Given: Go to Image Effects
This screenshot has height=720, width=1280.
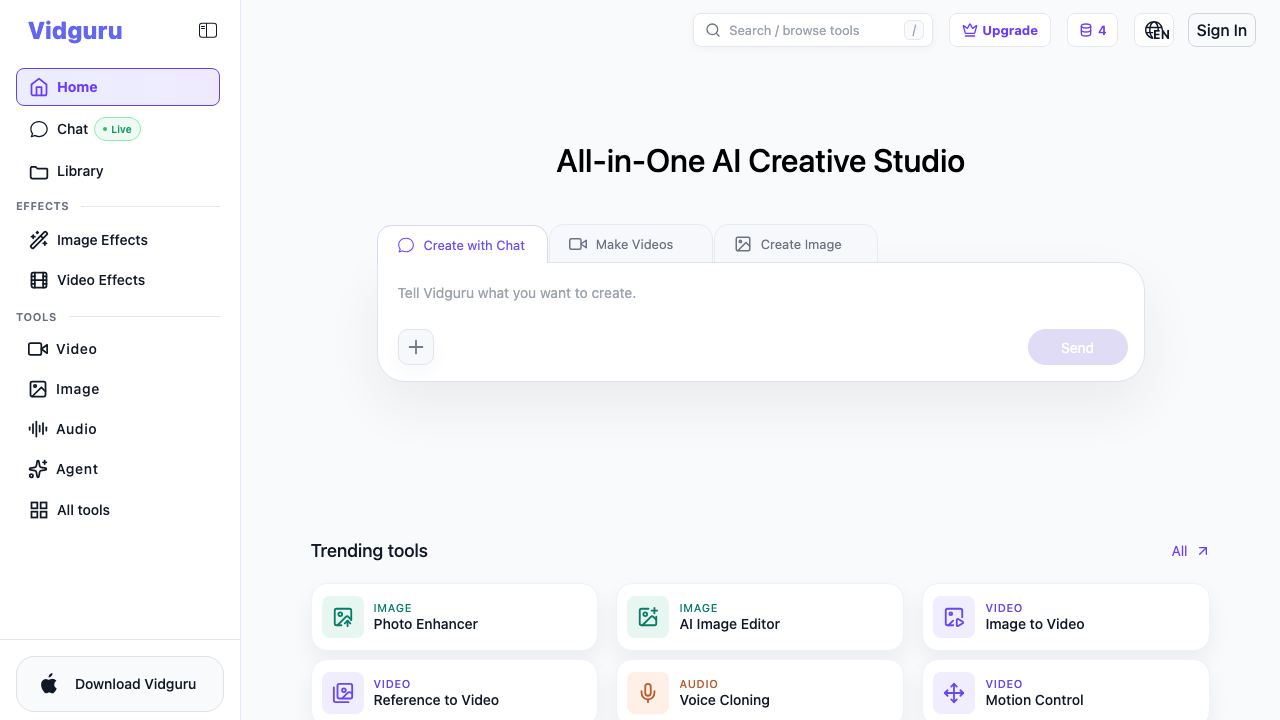Looking at the screenshot, I should (x=118, y=240).
